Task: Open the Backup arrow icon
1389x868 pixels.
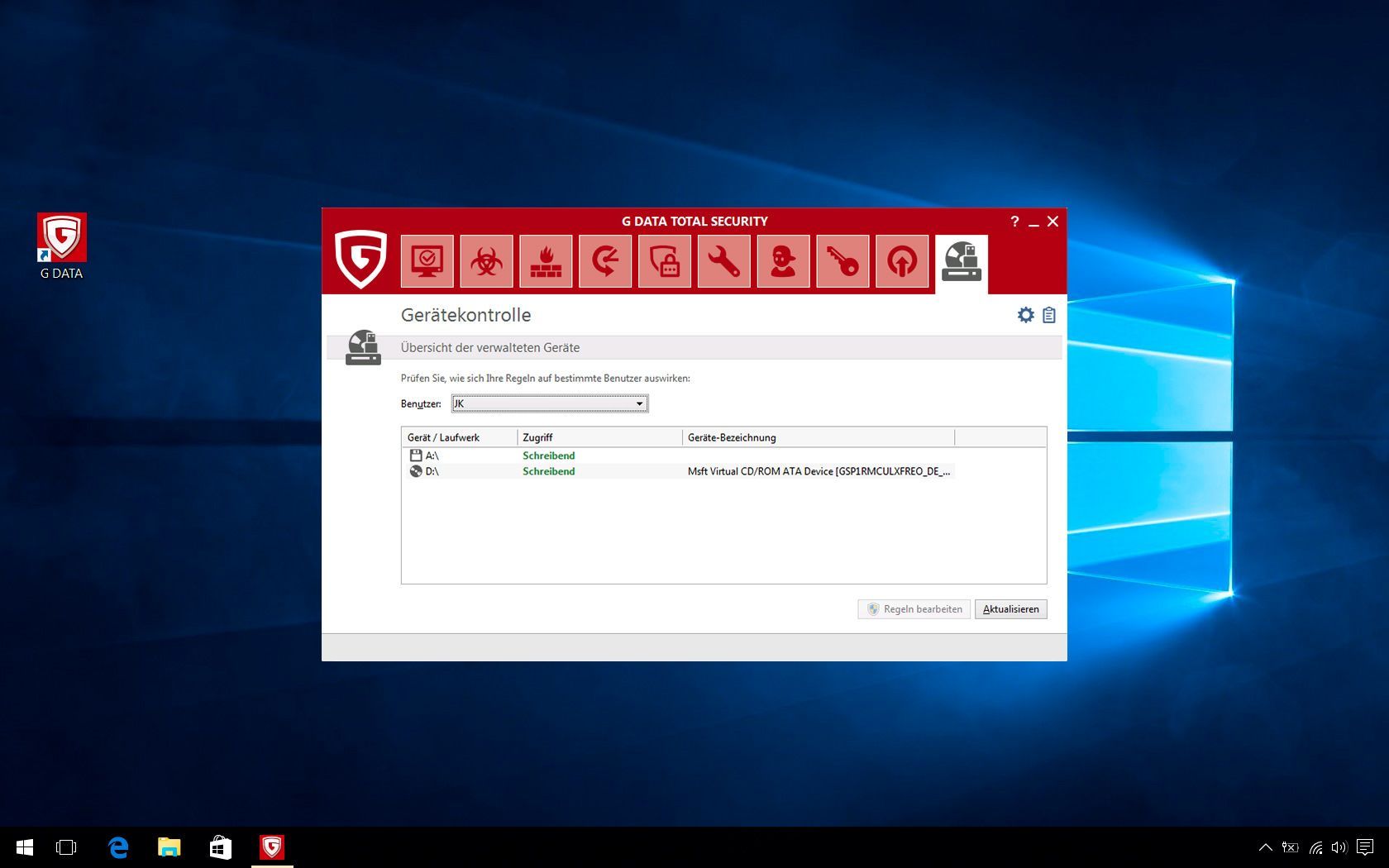Action: [x=605, y=261]
